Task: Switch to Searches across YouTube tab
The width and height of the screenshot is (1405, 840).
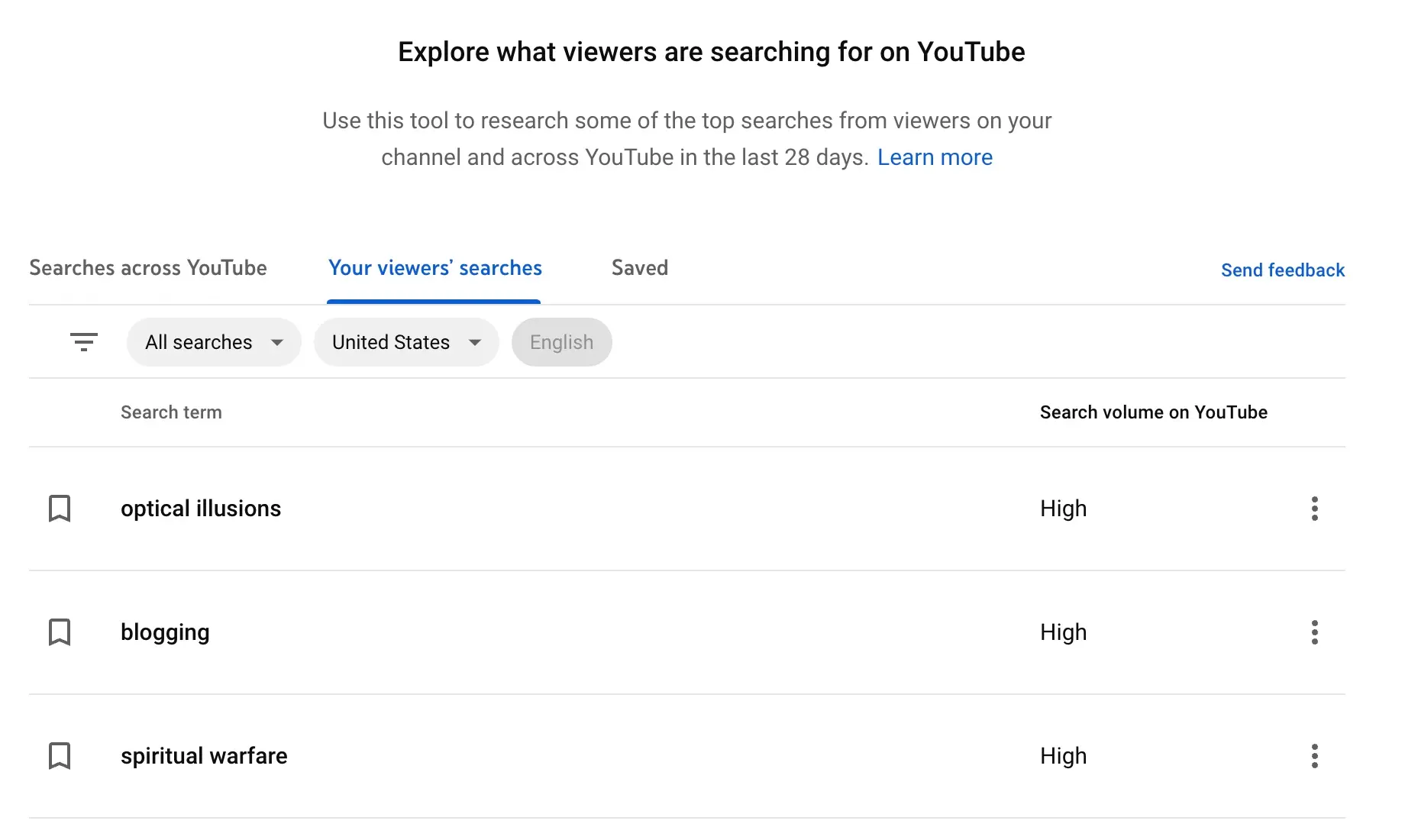Action: point(148,268)
